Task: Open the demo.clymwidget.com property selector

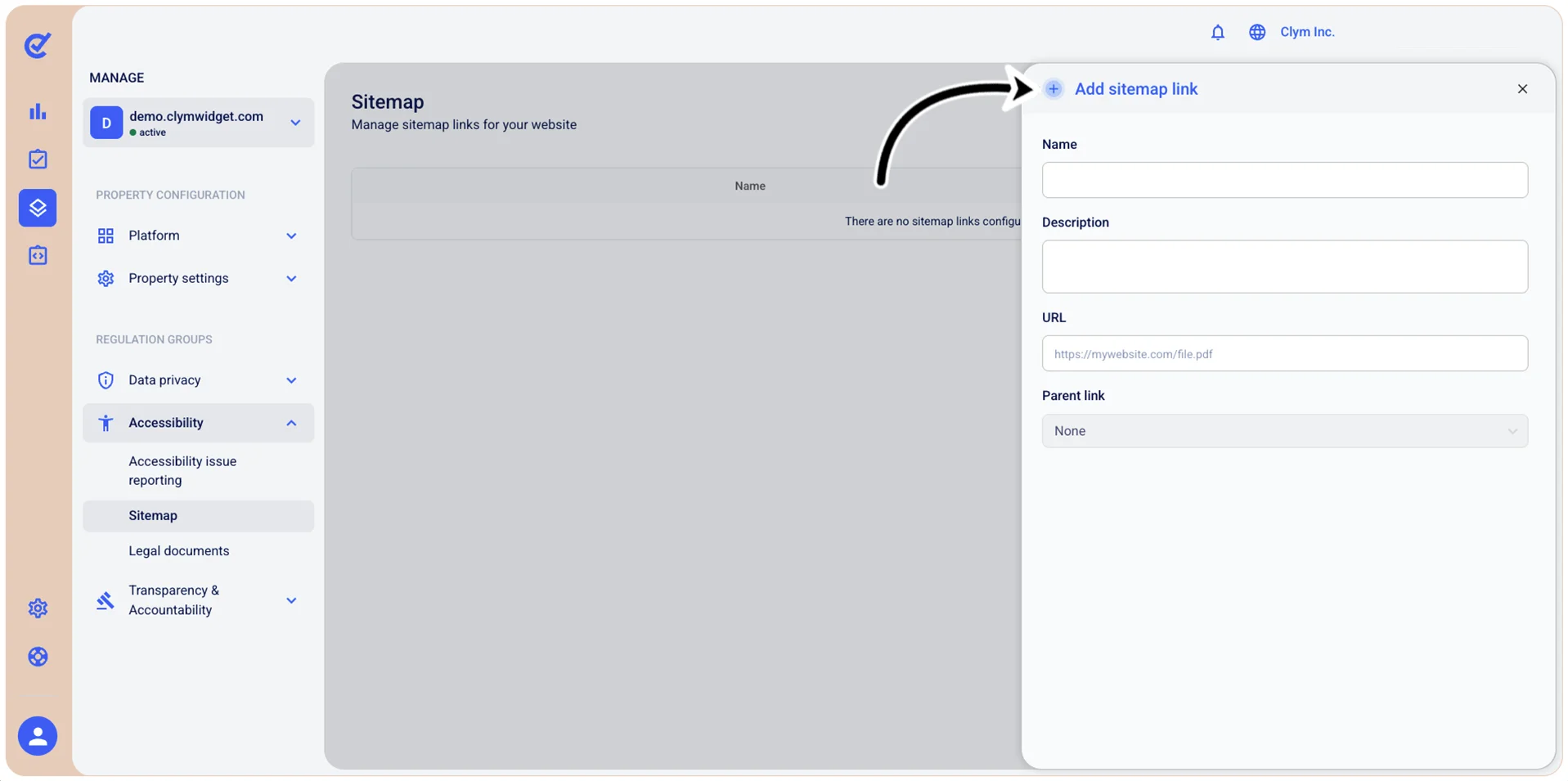Action: tap(198, 123)
